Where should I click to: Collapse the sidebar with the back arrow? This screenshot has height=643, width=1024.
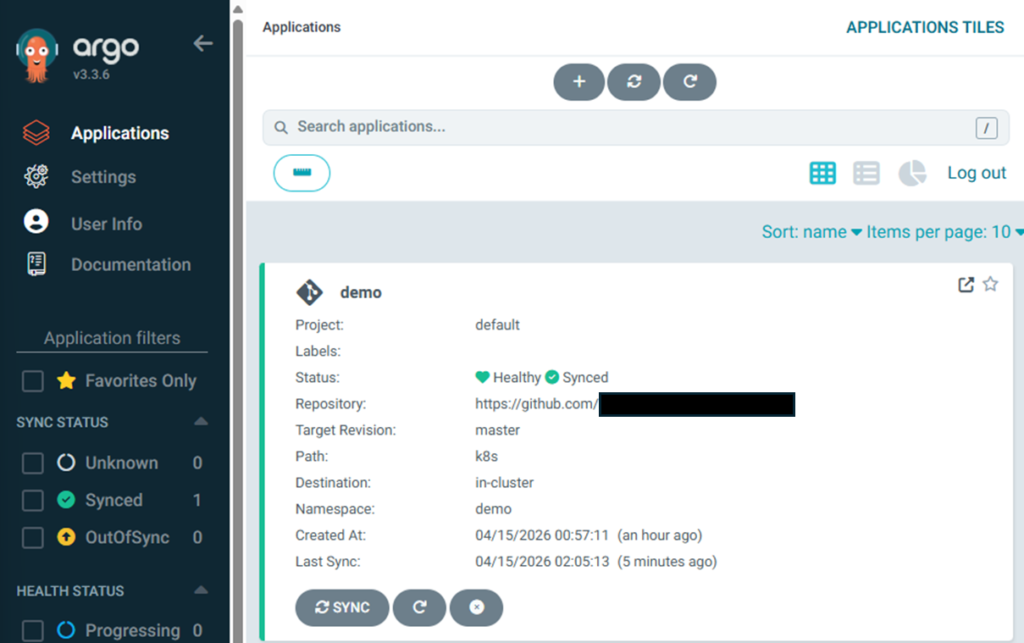(203, 44)
